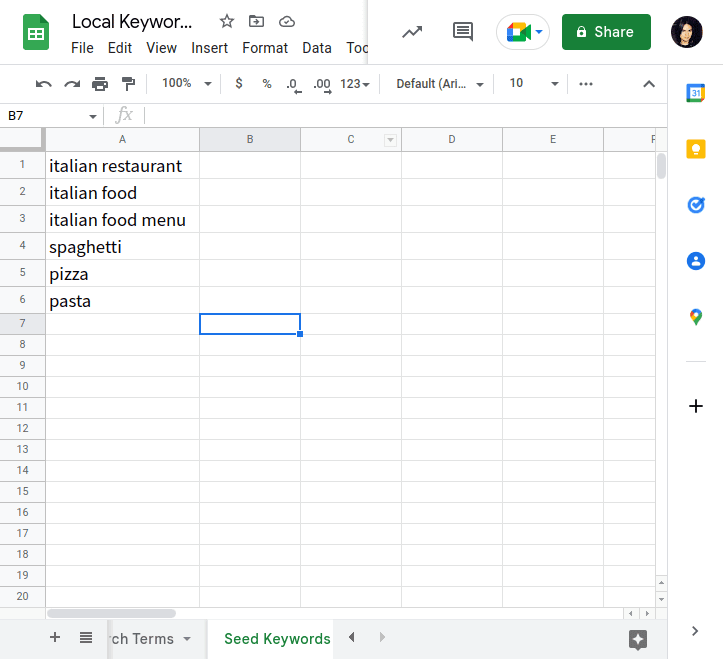Select cell with 'italian food menu'
This screenshot has height=659, width=723.
[122, 220]
